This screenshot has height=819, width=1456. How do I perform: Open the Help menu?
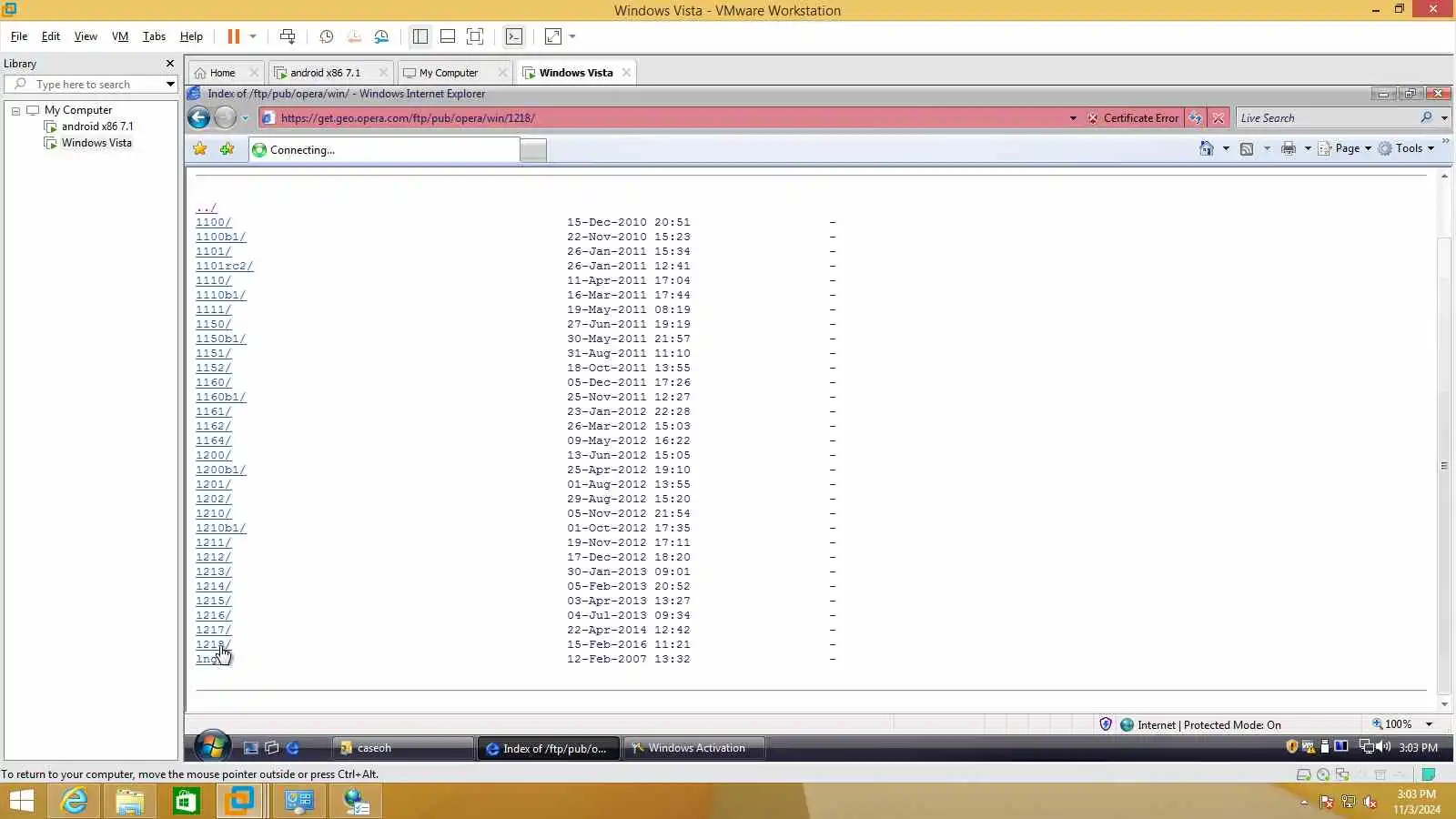click(x=191, y=36)
